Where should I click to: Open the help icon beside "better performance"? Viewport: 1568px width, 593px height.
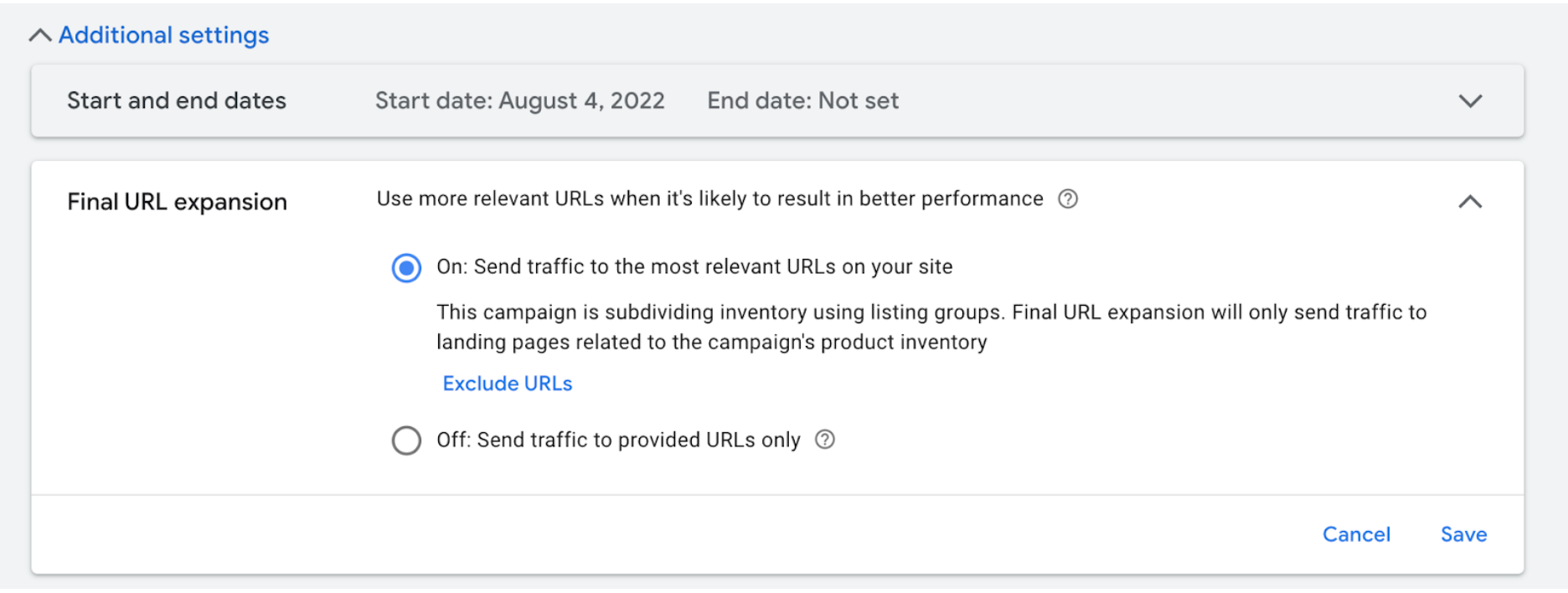tap(1068, 199)
